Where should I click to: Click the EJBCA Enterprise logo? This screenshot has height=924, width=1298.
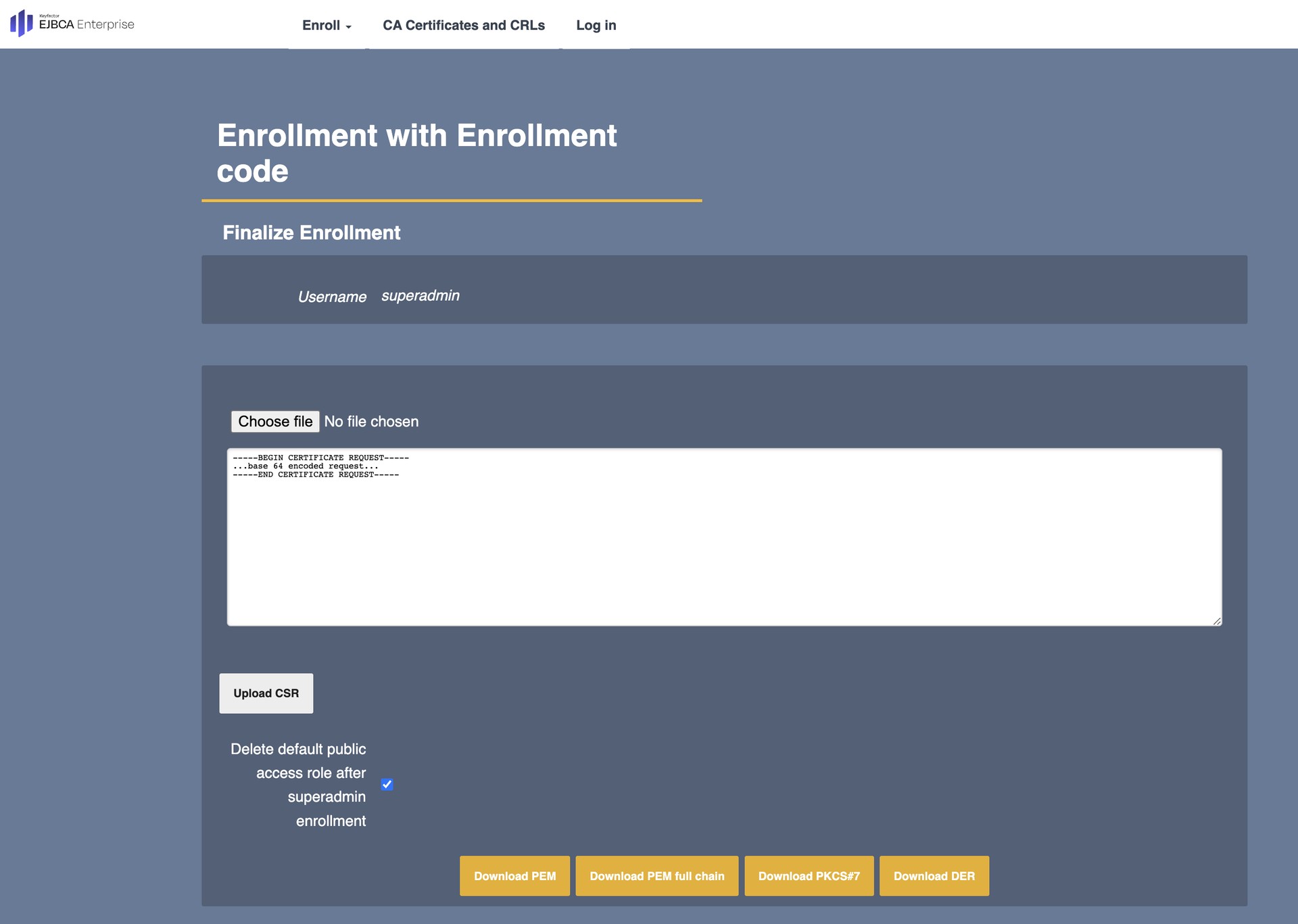72,24
